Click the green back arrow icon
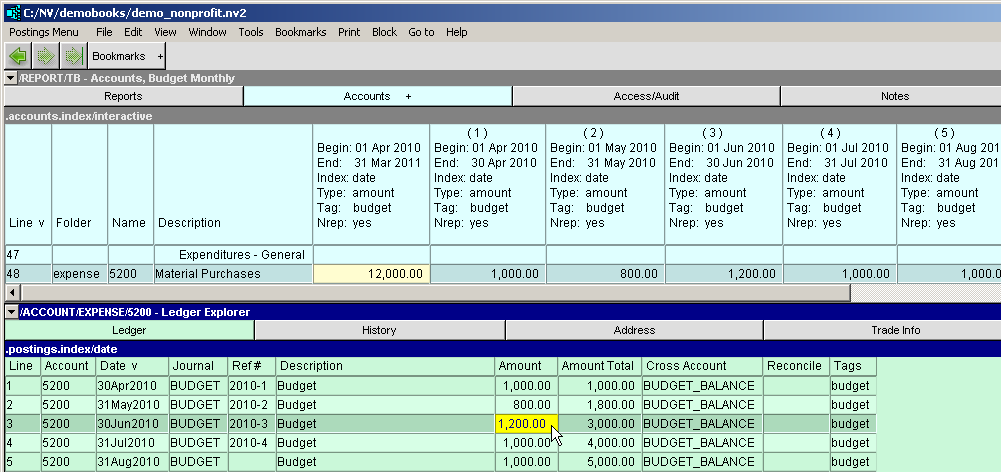 click(17, 56)
